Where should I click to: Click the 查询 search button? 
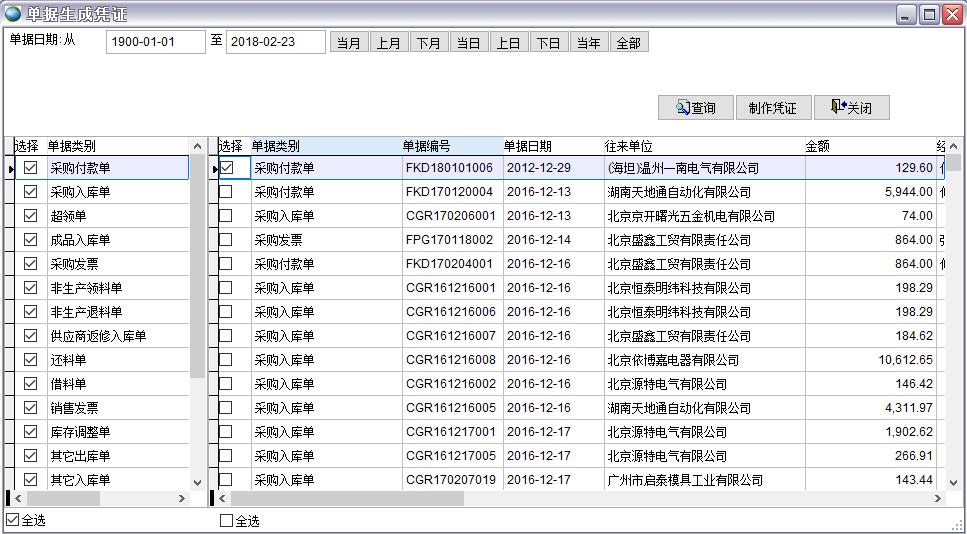click(695, 108)
